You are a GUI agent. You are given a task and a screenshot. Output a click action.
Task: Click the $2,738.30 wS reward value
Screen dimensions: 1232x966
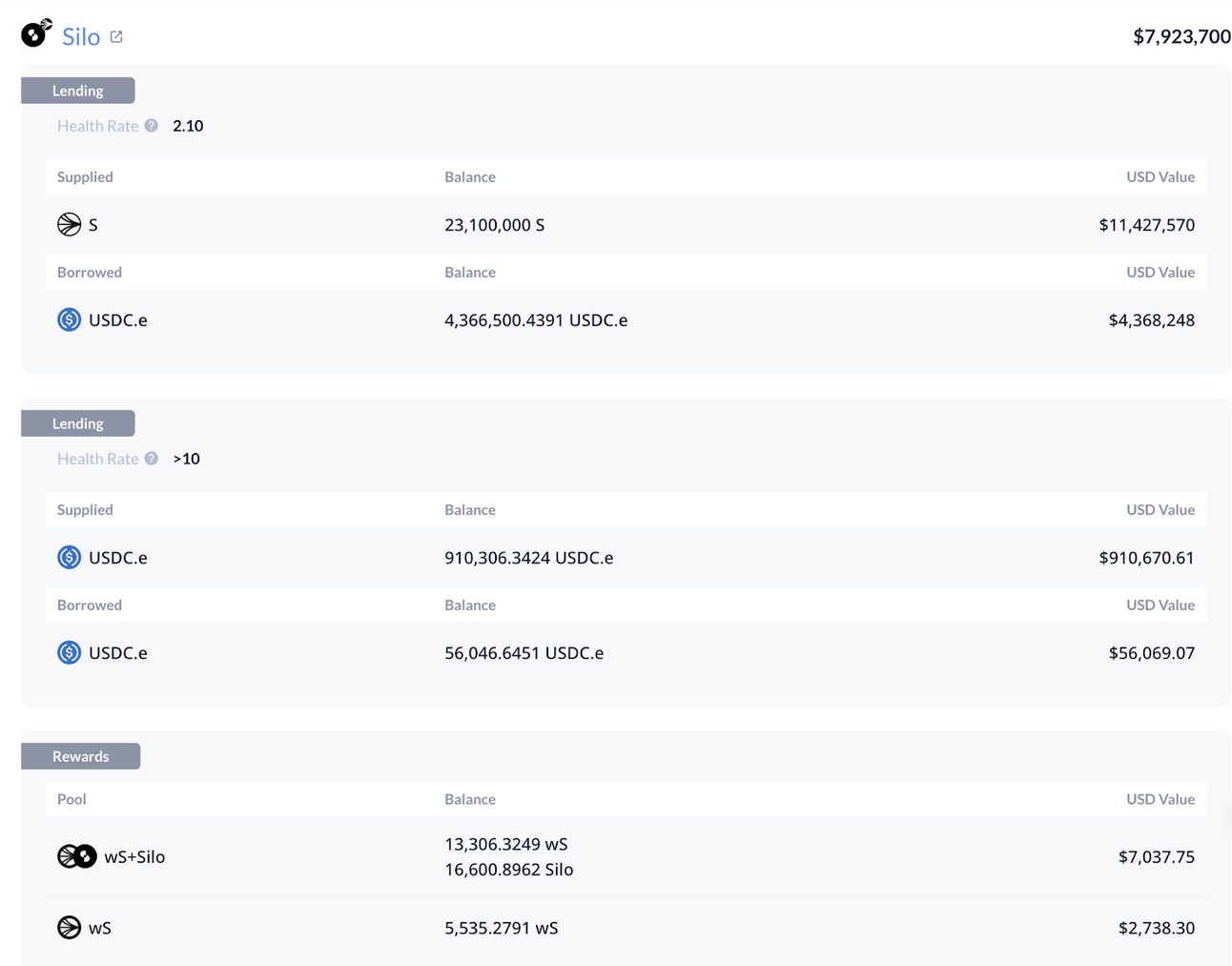pos(1156,927)
